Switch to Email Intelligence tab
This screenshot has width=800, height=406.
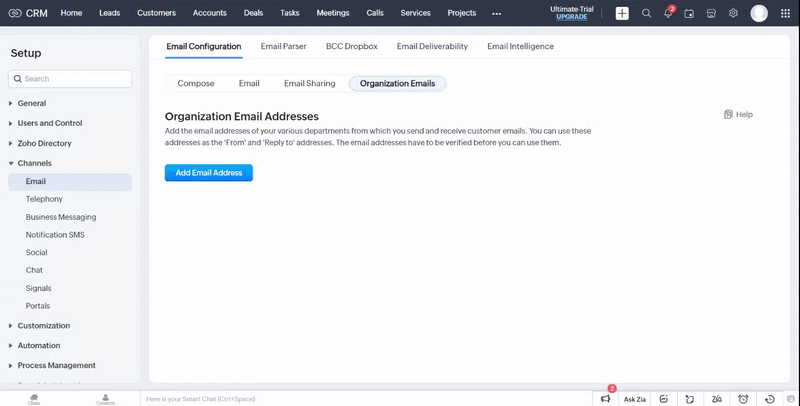520,46
